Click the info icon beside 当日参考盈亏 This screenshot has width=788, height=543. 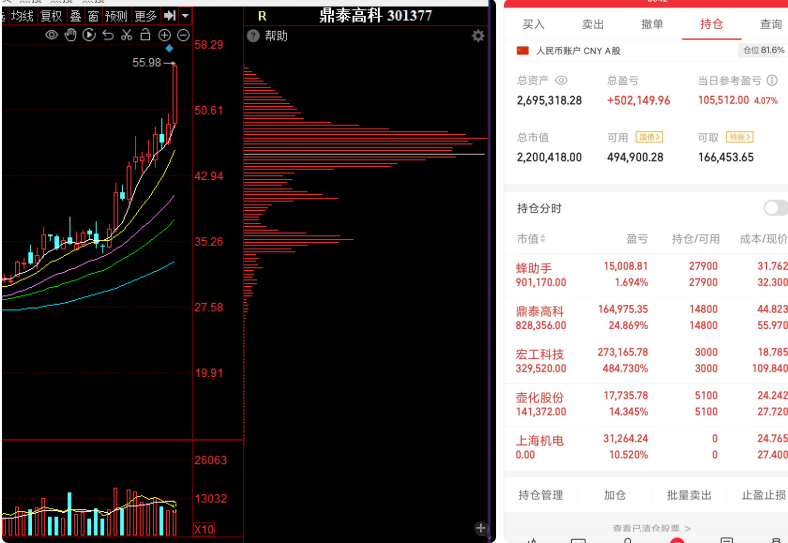(772, 80)
